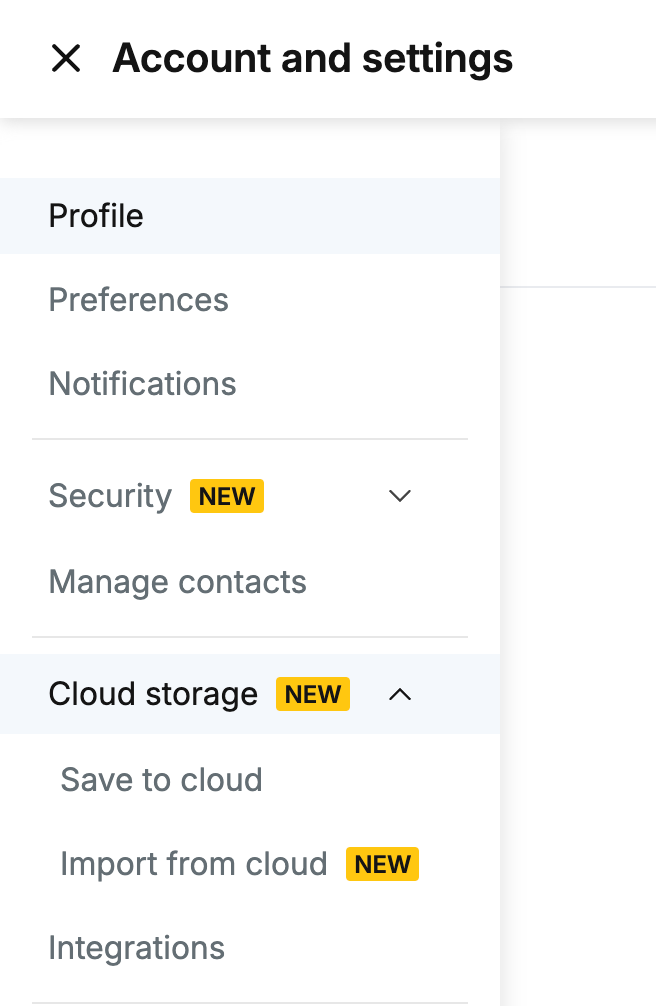
Task: Open Notifications settings
Action: [x=142, y=384]
